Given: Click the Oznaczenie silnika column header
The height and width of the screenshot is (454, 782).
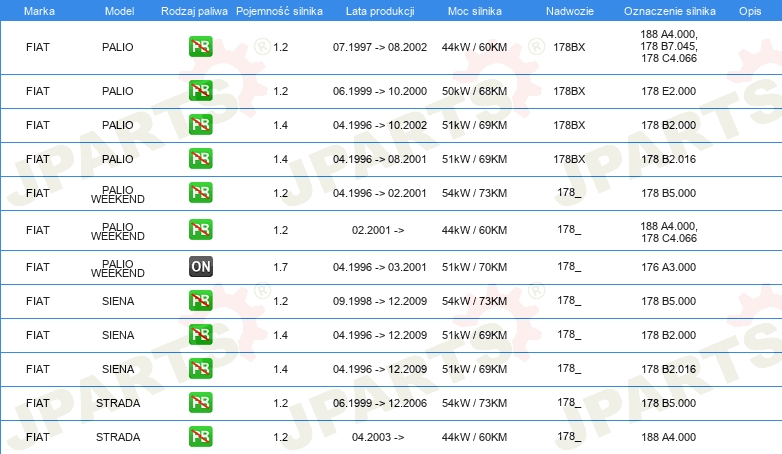Looking at the screenshot, I should (x=670, y=11).
